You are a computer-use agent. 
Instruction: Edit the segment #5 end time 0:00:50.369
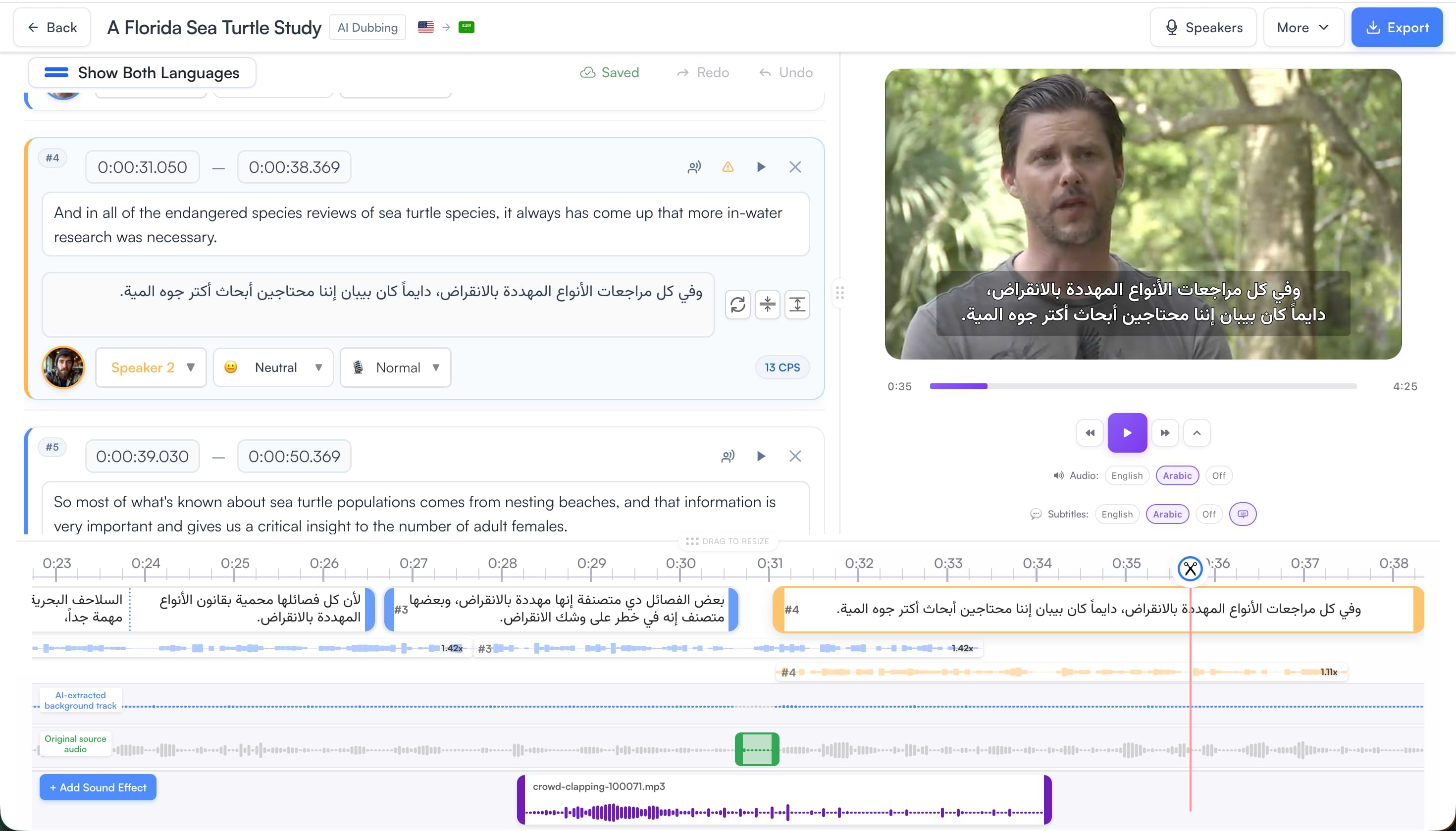pos(294,457)
